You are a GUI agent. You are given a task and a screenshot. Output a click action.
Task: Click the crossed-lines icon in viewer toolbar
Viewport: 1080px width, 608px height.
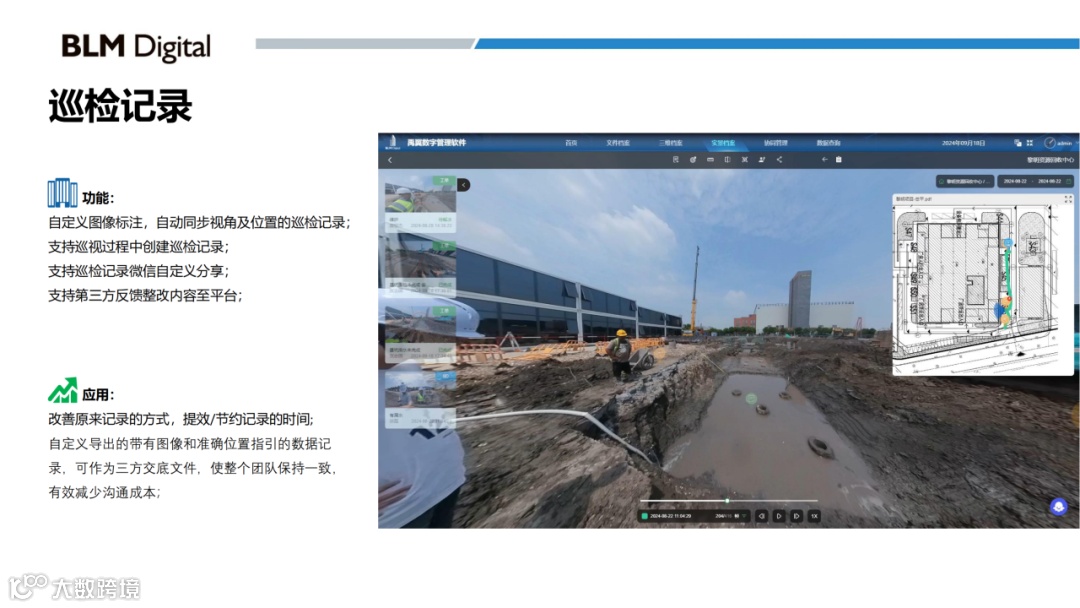point(745,160)
